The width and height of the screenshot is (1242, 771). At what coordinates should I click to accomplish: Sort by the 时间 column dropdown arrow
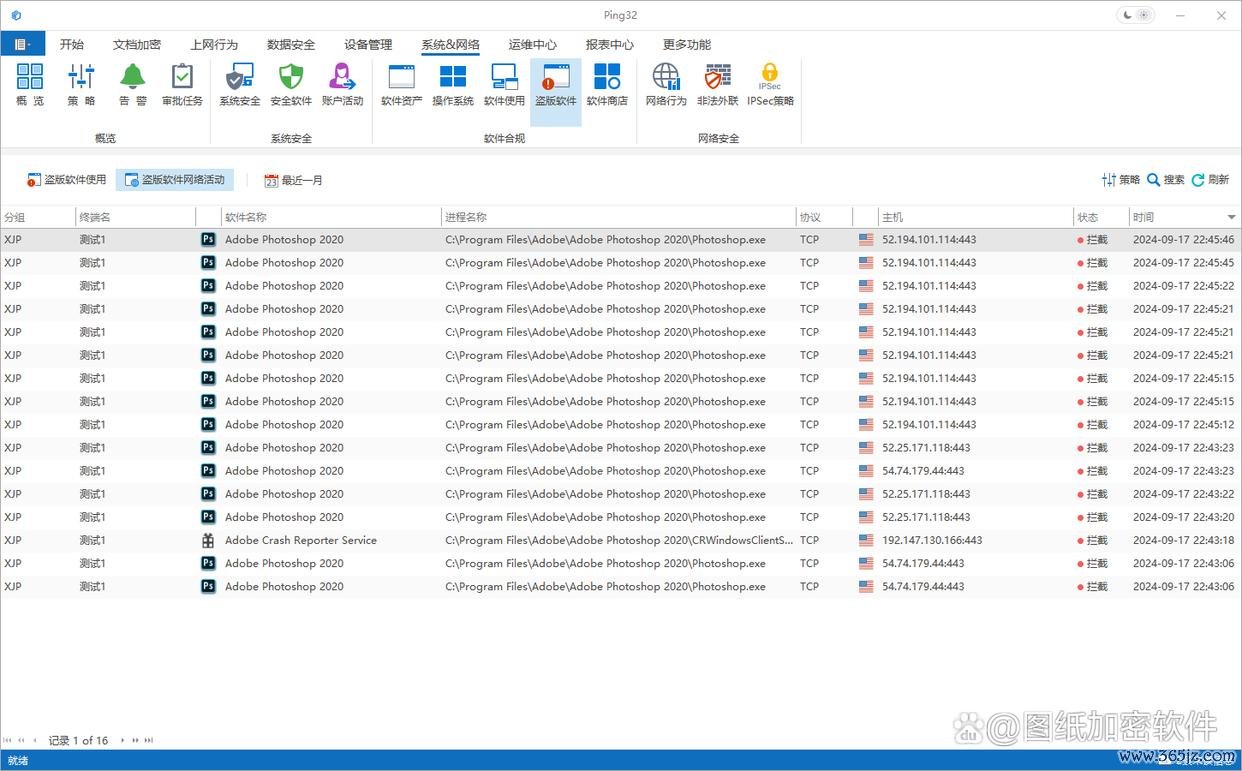[1231, 217]
